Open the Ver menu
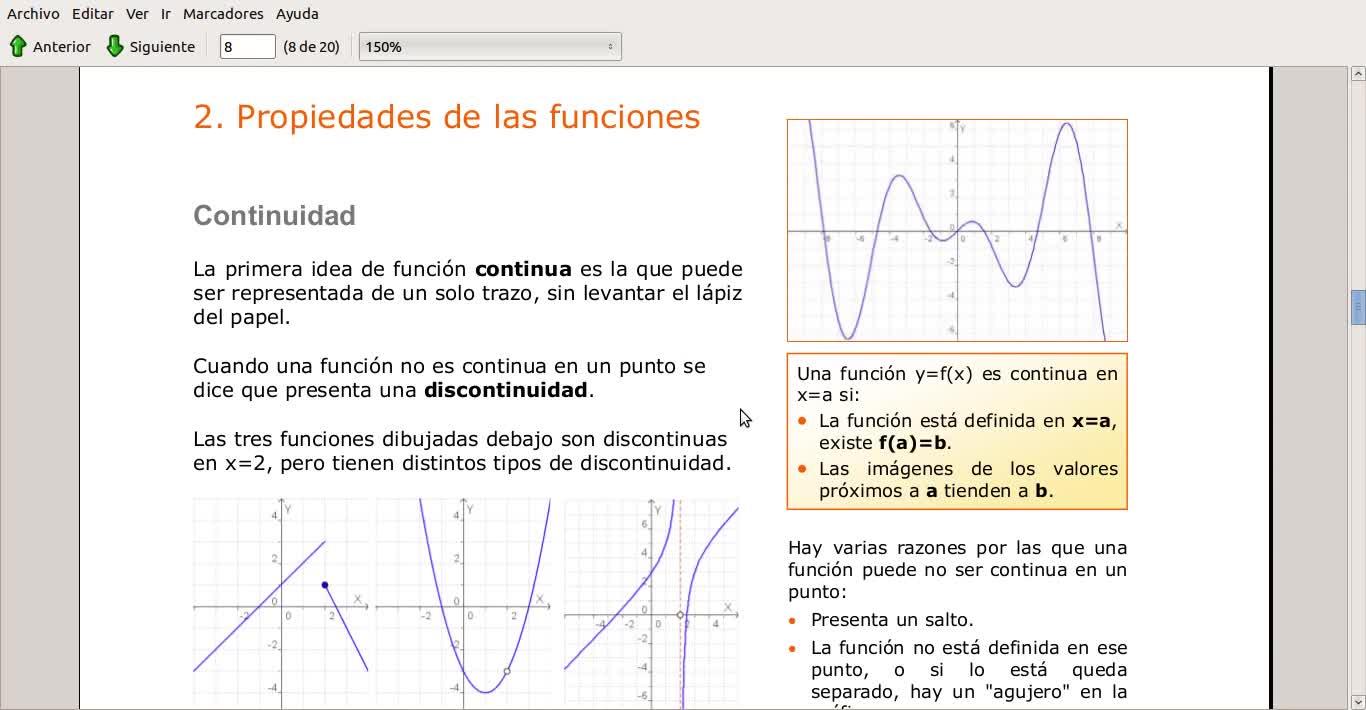Viewport: 1366px width, 710px height. (137, 14)
